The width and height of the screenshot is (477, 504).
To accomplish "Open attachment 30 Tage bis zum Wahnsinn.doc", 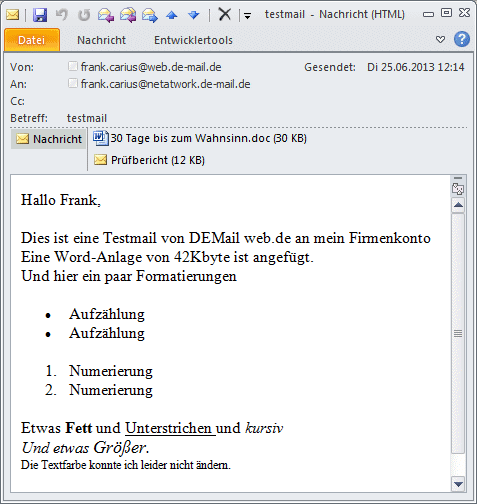I will 200,138.
